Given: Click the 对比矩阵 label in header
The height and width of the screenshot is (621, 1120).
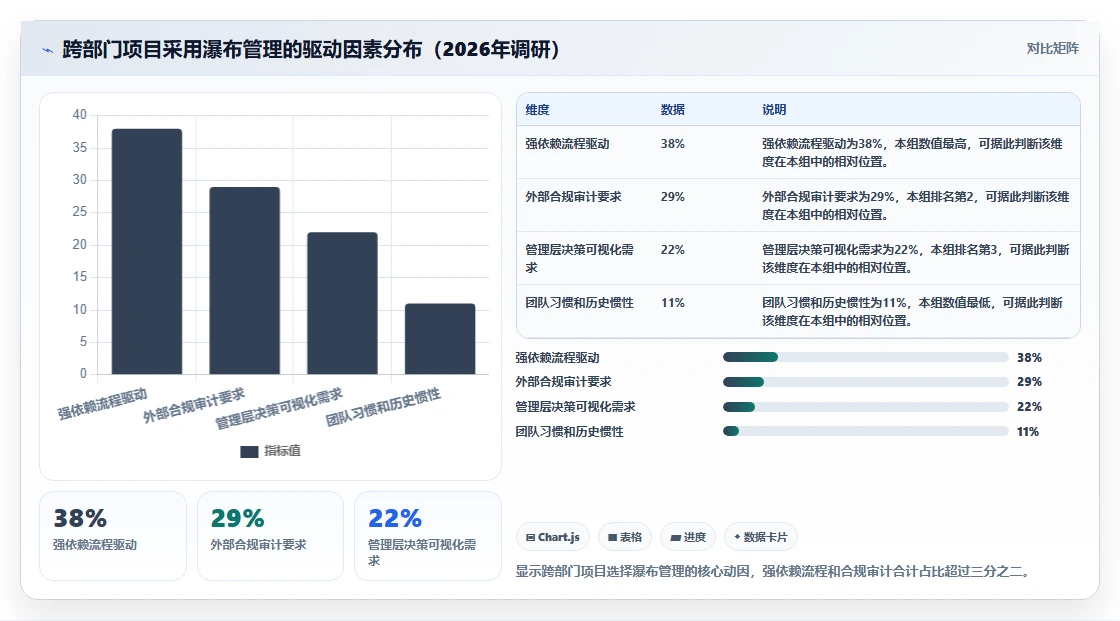Looking at the screenshot, I should (1052, 49).
